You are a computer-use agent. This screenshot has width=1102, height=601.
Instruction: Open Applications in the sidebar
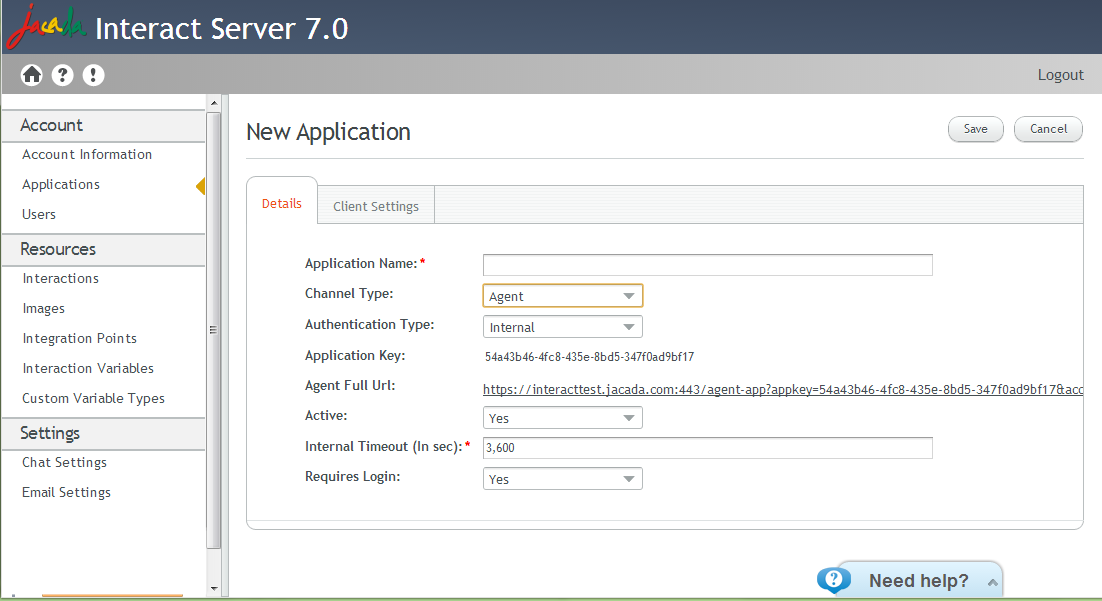(x=61, y=184)
